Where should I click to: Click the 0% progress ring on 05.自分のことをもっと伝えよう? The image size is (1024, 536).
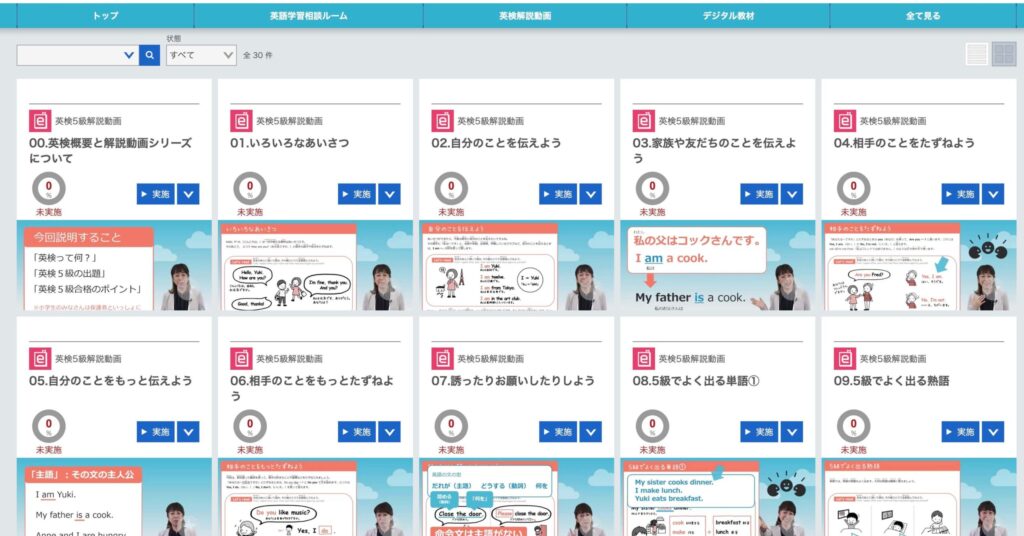coord(49,426)
